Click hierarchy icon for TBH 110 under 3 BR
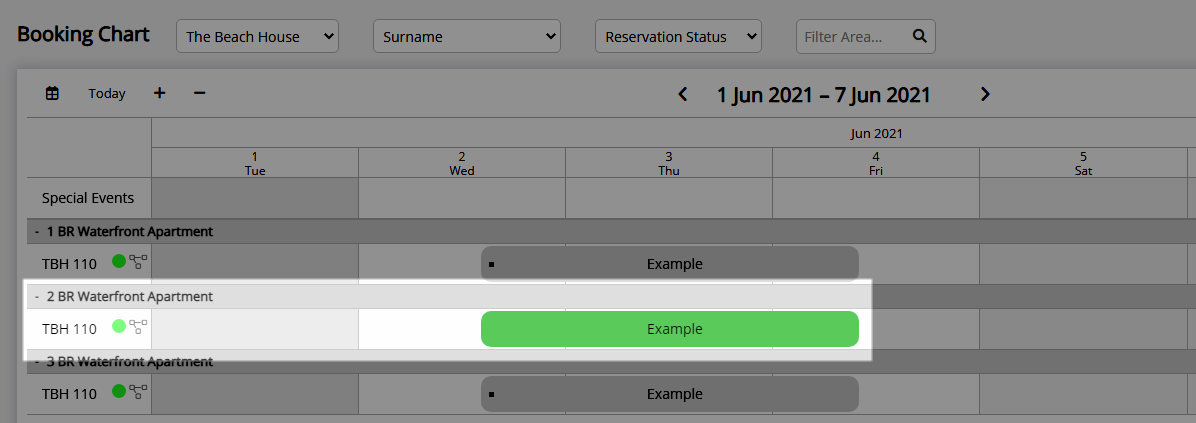 pos(138,393)
